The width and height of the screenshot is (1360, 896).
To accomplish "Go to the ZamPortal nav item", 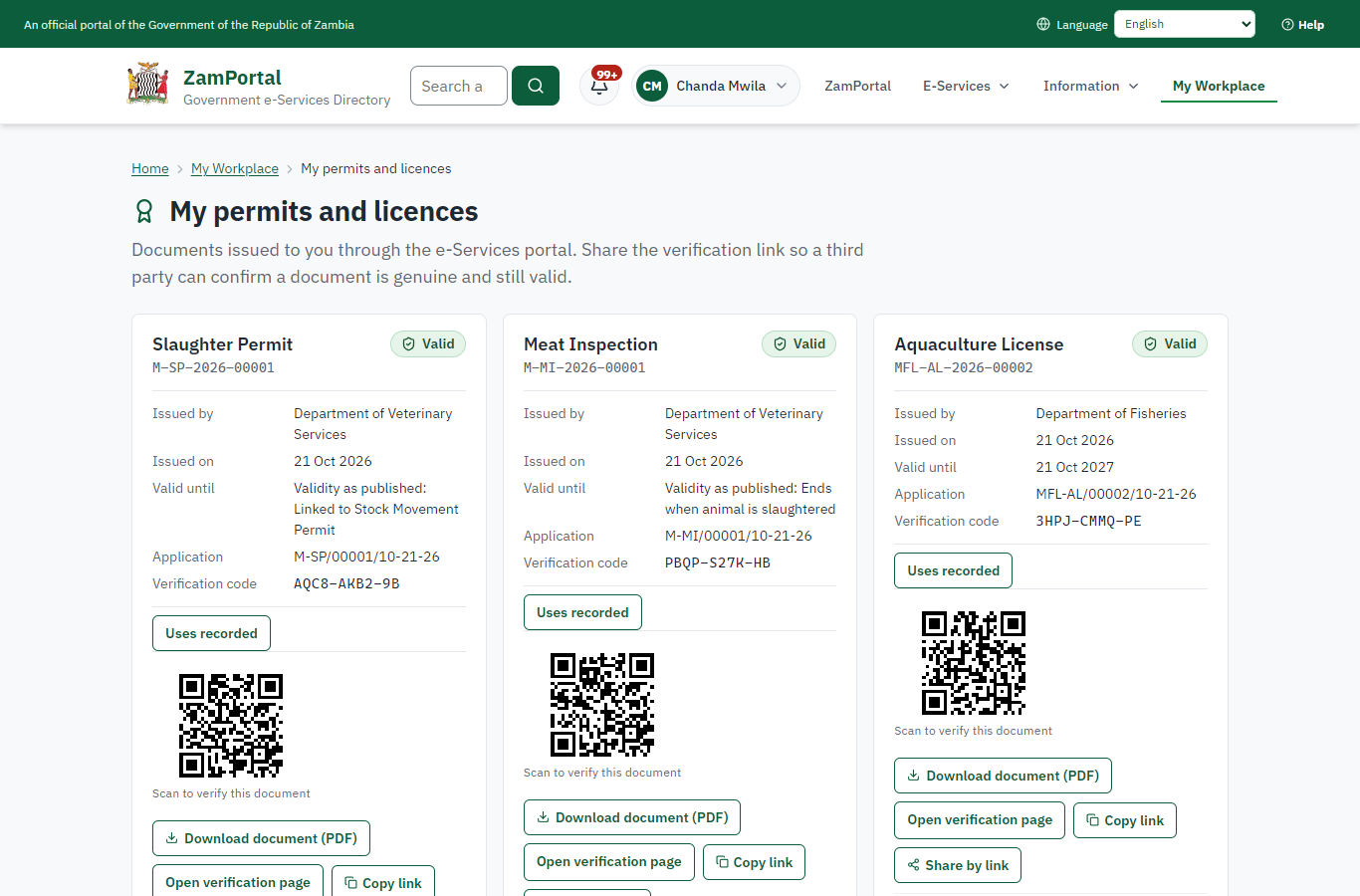I will coord(858,86).
